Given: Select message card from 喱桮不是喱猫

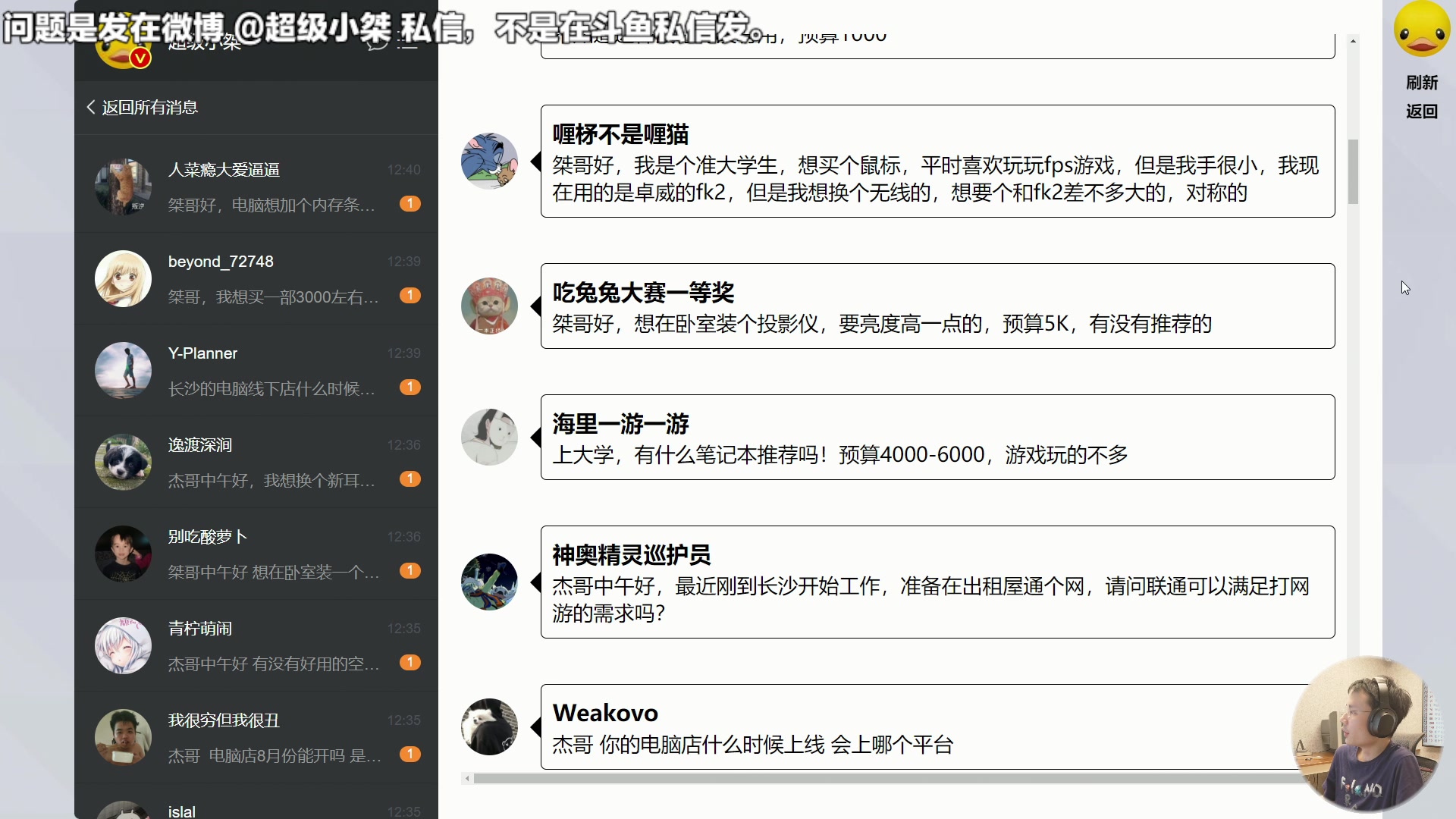Looking at the screenshot, I should [x=937, y=162].
